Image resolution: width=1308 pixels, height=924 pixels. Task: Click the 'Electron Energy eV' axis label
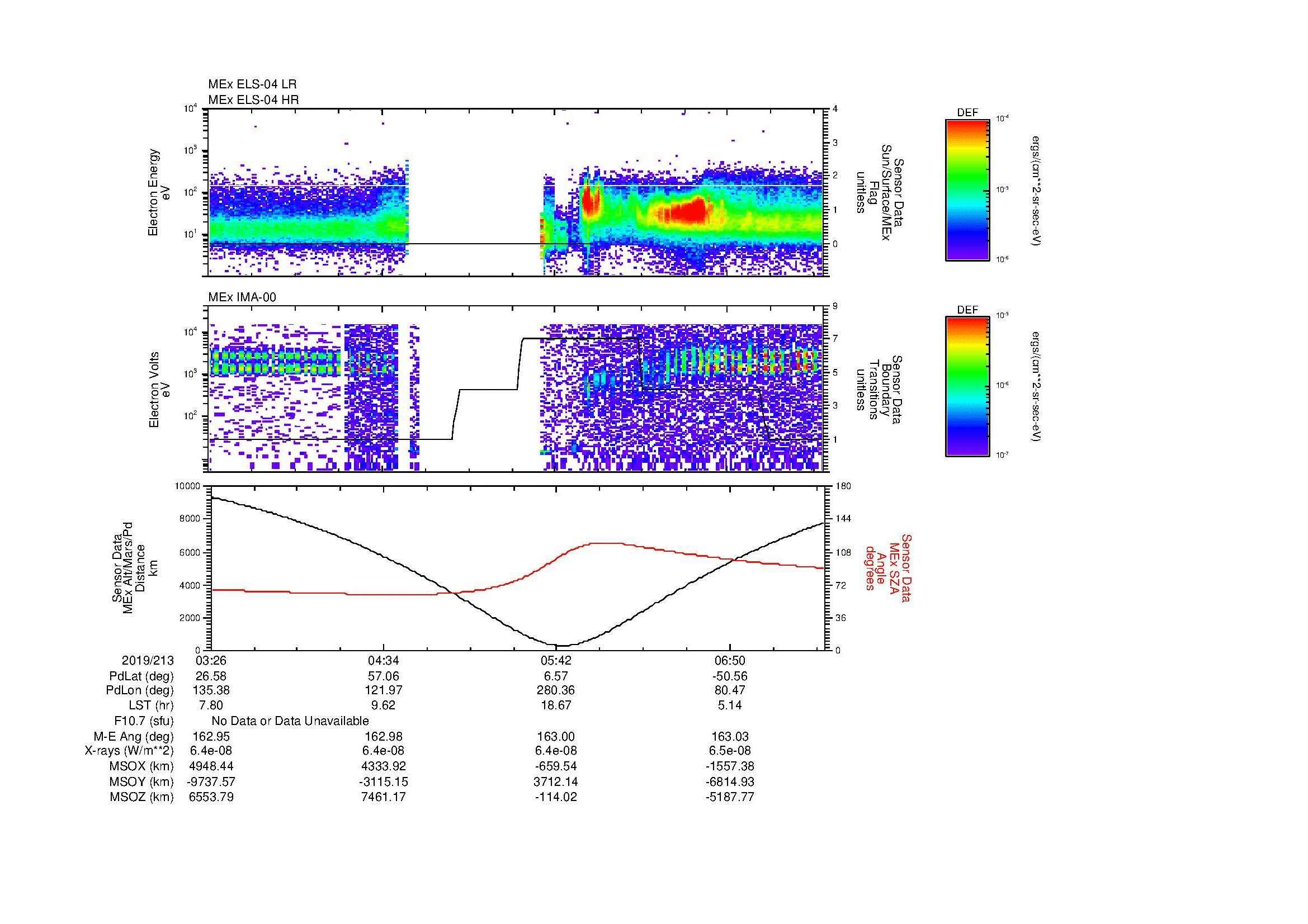(159, 192)
